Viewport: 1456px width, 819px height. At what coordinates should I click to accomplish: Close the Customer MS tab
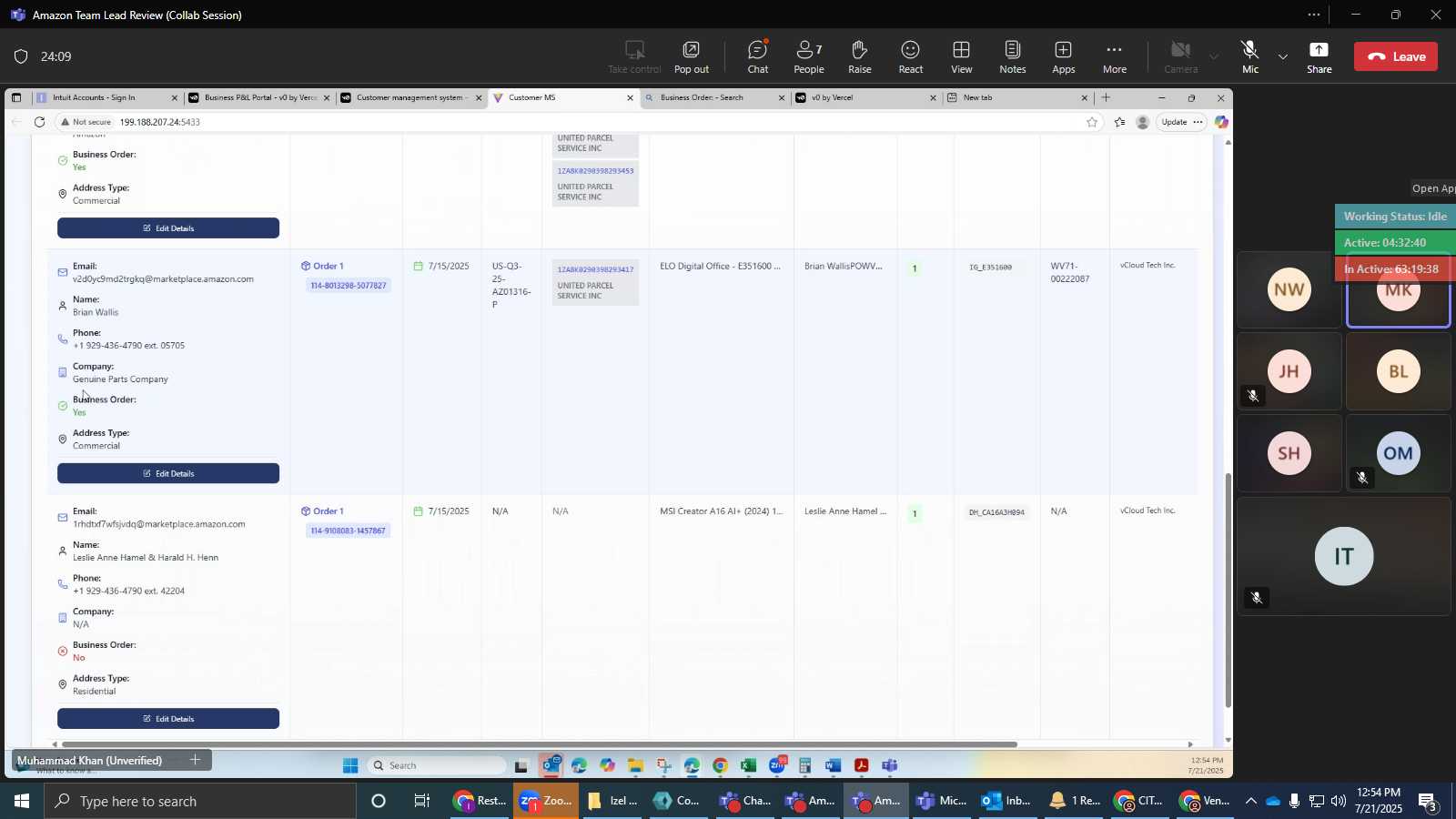630,97
